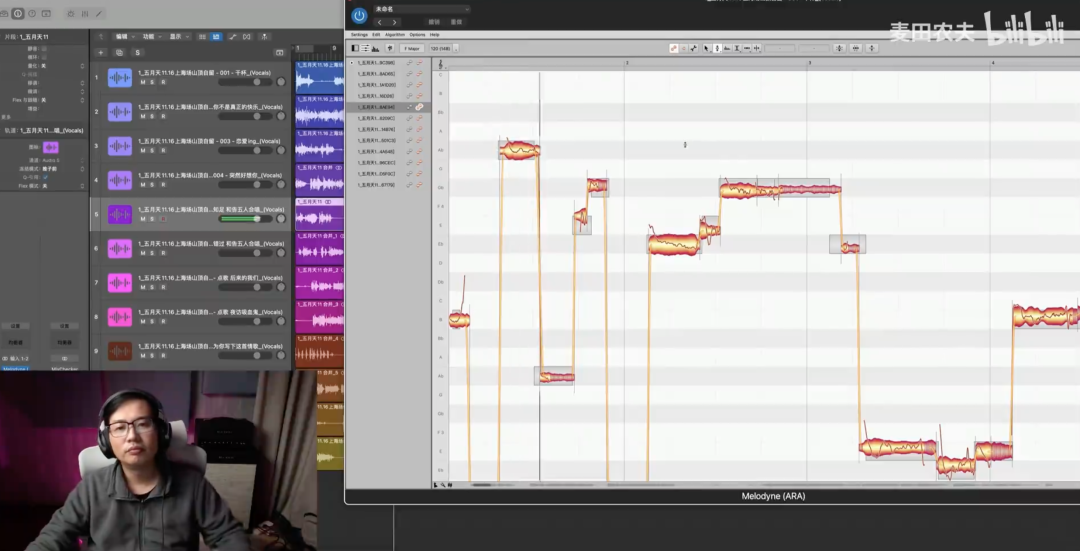Click the waveform icon of track 9
Viewport: 1080px width, 551px height.
coord(120,351)
